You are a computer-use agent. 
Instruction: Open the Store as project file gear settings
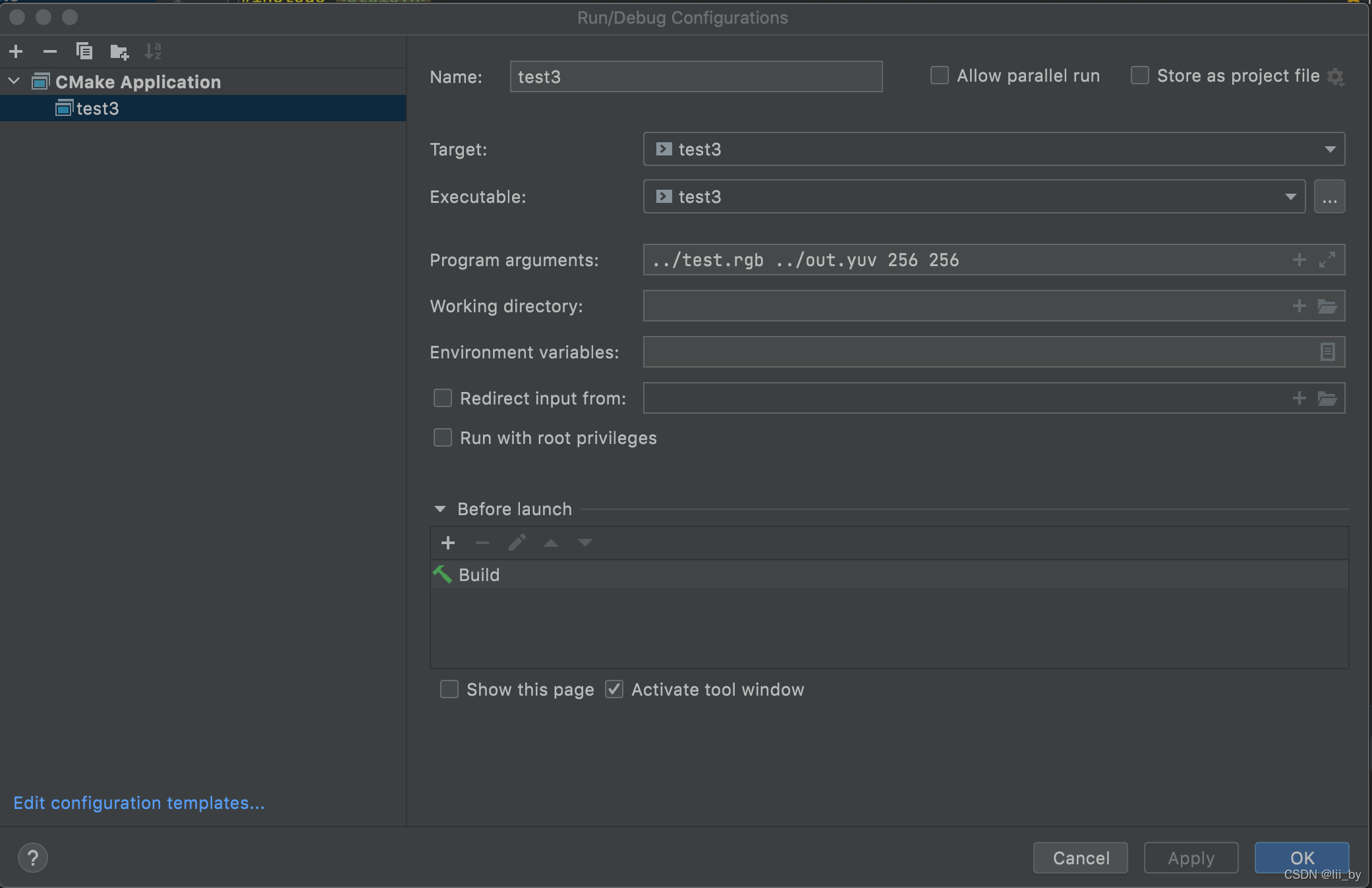pos(1336,76)
